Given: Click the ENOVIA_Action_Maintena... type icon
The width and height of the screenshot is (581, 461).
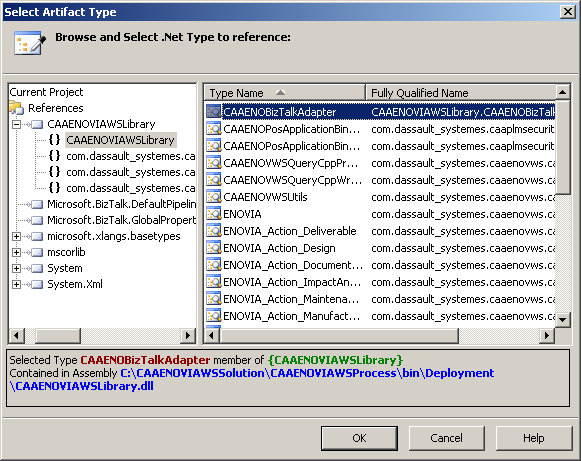Looking at the screenshot, I should click(214, 299).
